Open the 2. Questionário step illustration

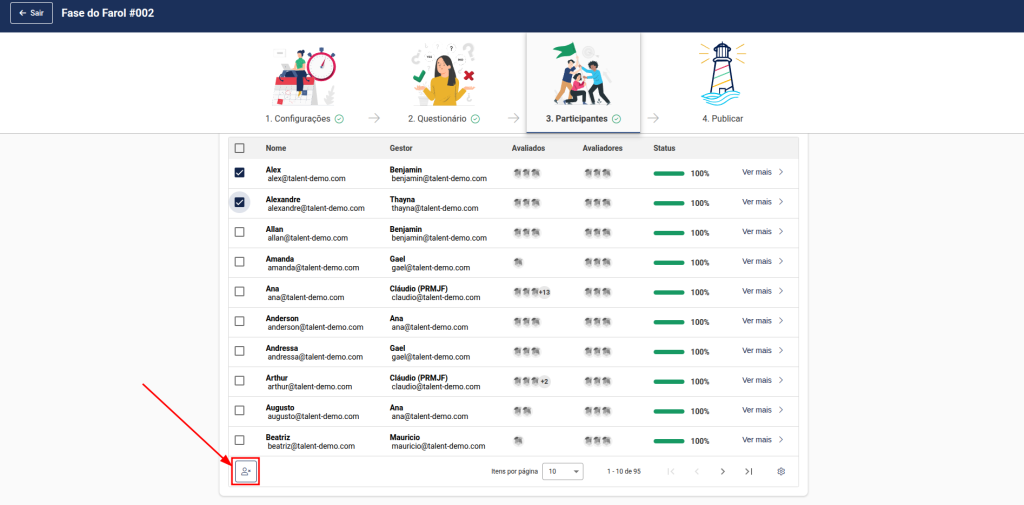(443, 75)
